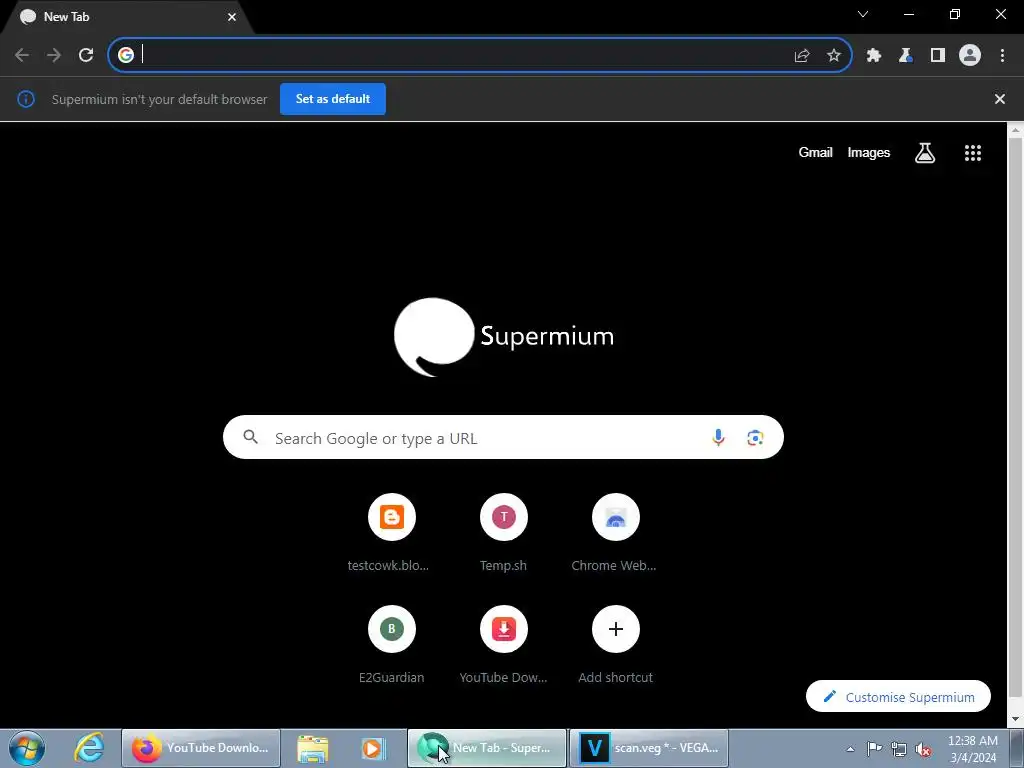Screen dimensions: 1024x768
Task: Open the testcowk.blo... shortcut
Action: 391,533
